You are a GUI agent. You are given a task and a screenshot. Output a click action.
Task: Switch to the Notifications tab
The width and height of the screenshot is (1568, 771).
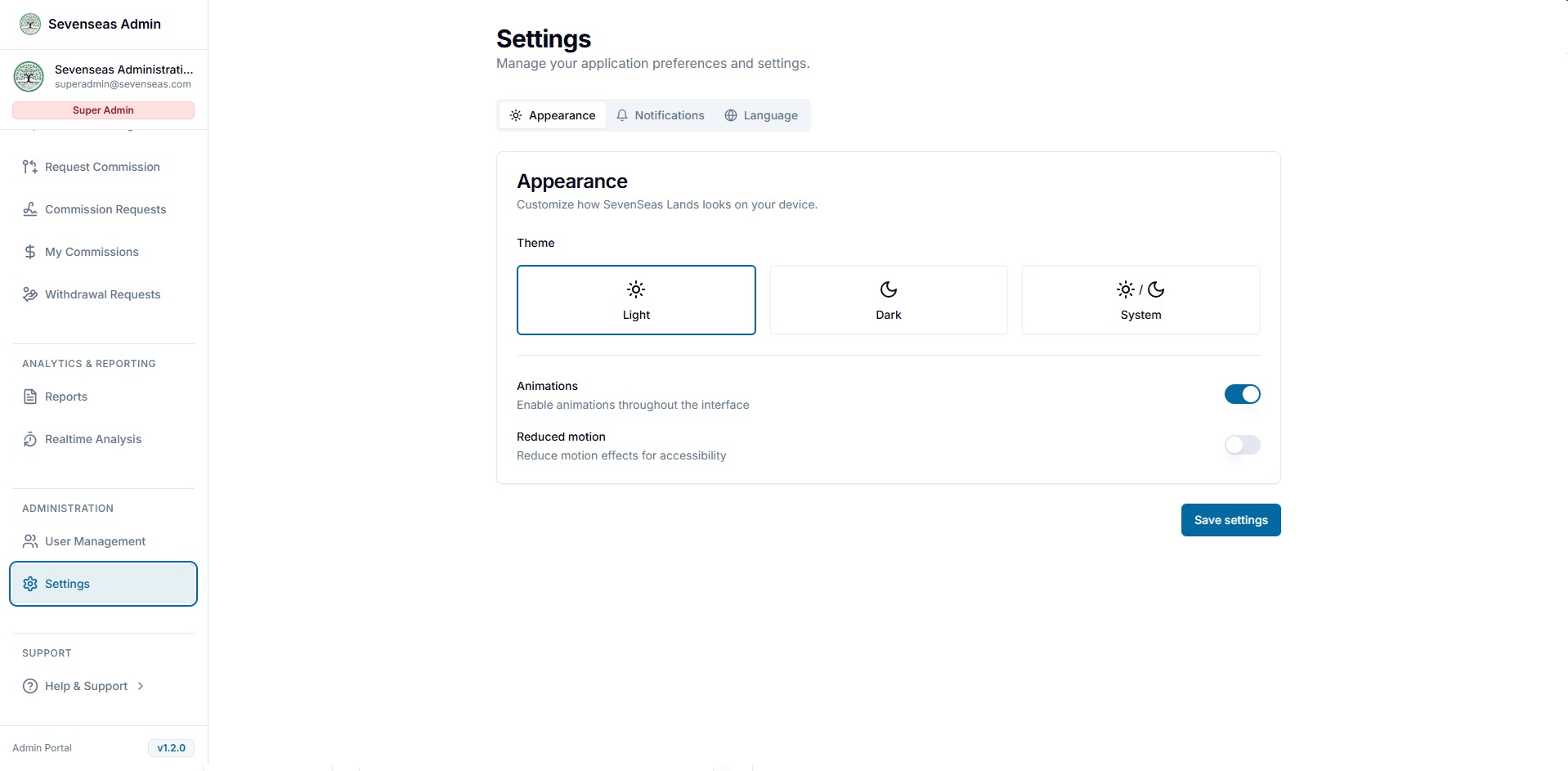click(x=661, y=115)
